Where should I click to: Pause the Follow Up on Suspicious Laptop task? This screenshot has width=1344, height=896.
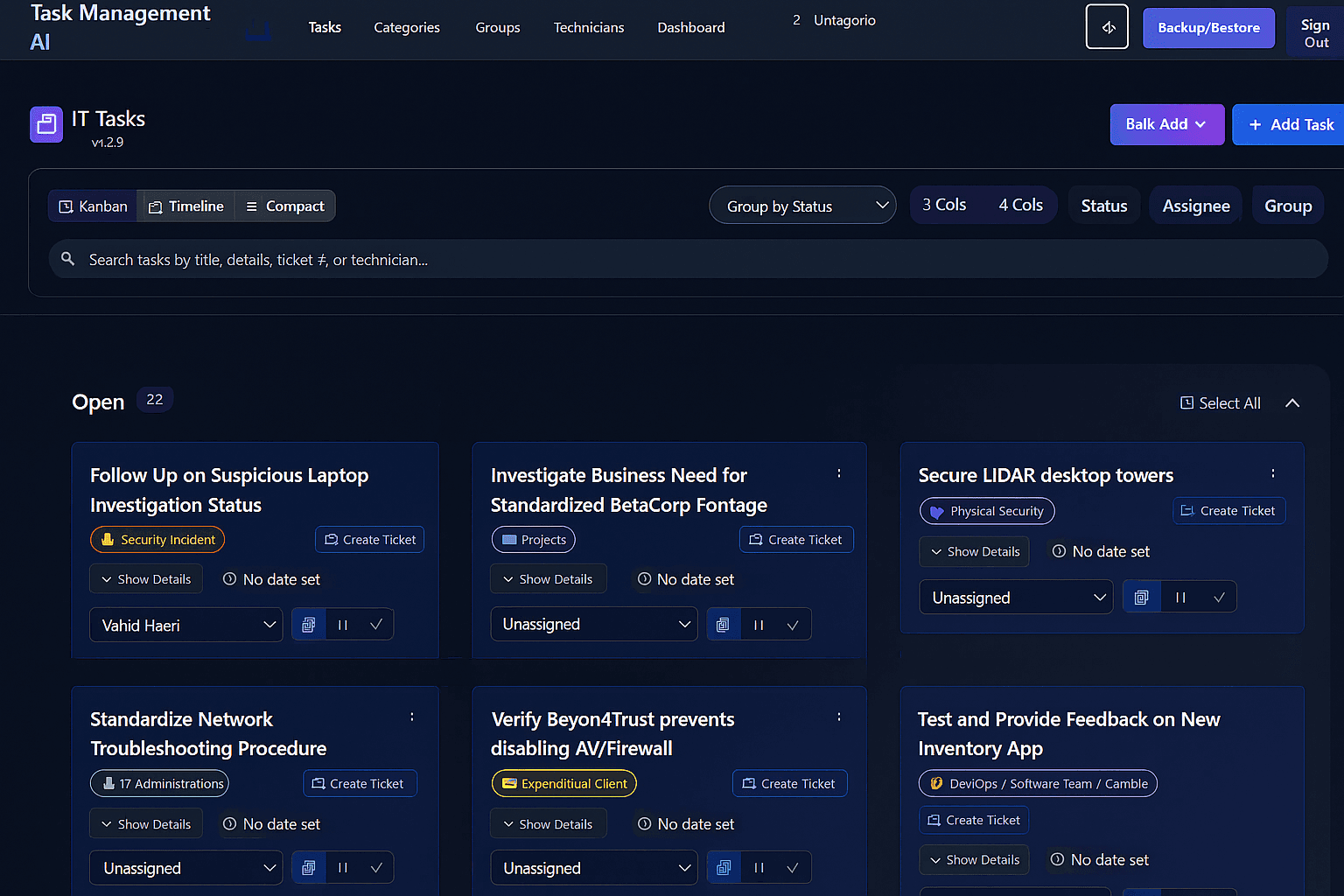click(342, 624)
